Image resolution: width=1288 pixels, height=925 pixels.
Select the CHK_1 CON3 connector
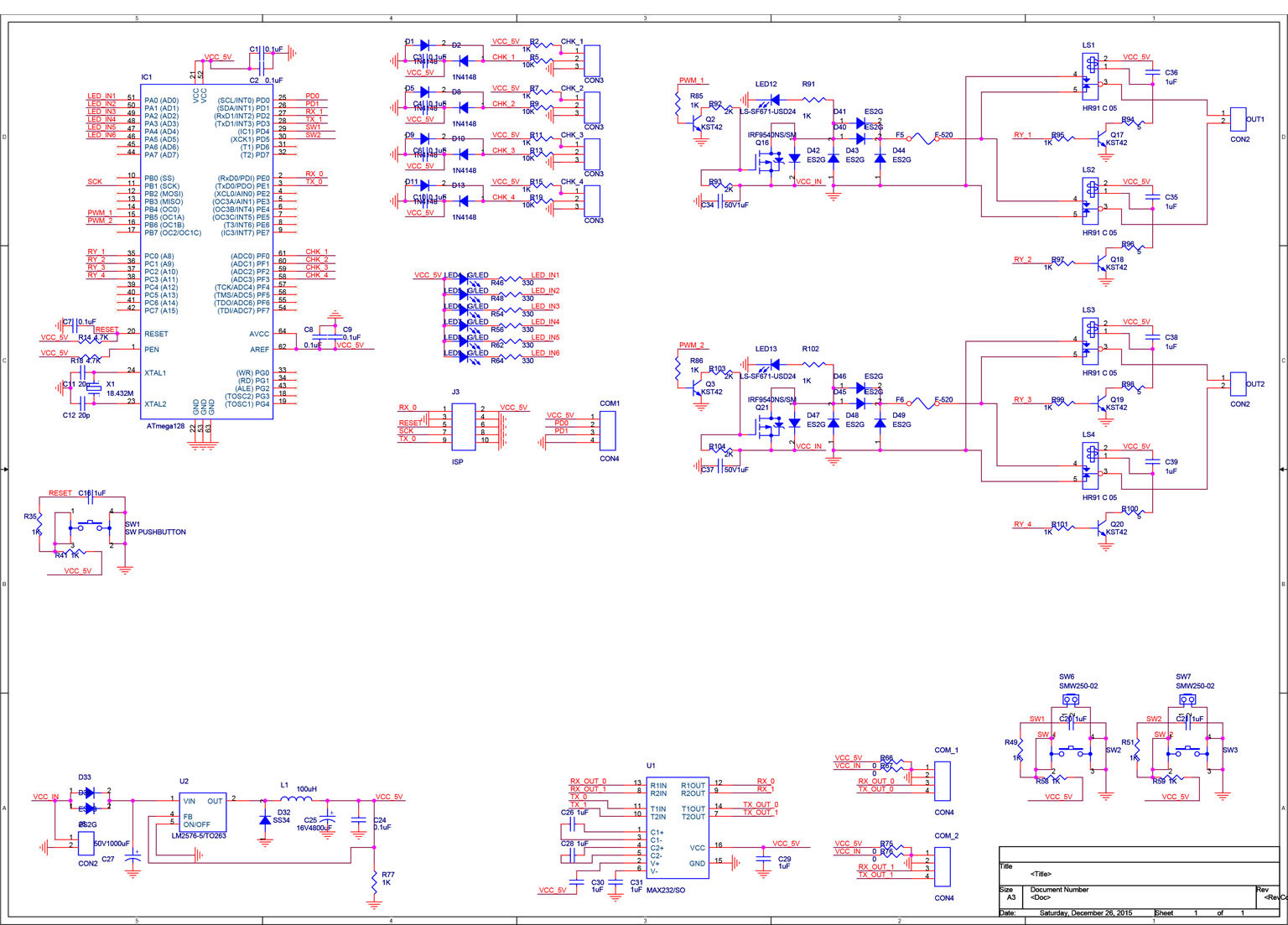(592, 60)
